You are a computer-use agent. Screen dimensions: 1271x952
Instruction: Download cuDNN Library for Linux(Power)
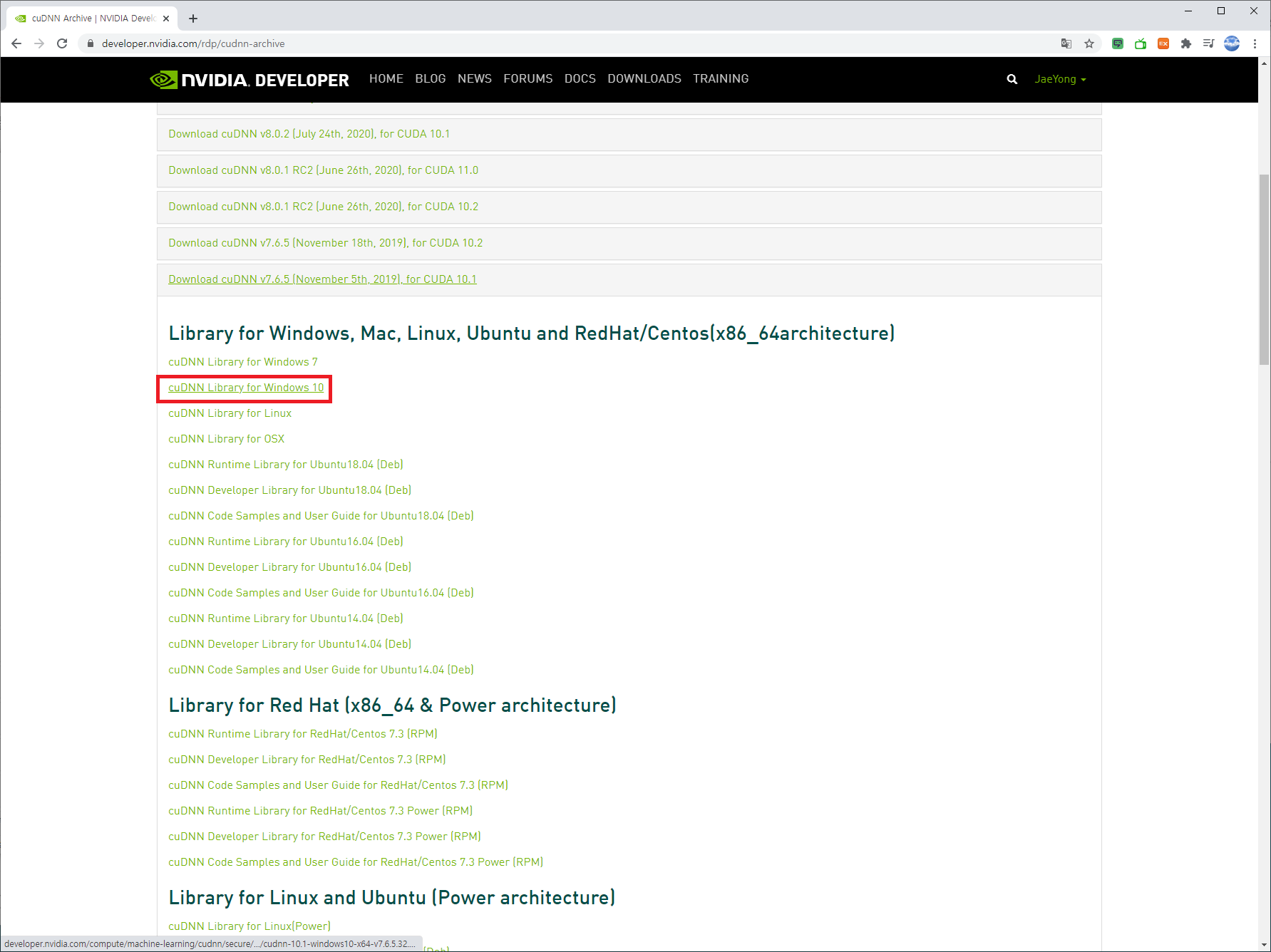pos(249,926)
